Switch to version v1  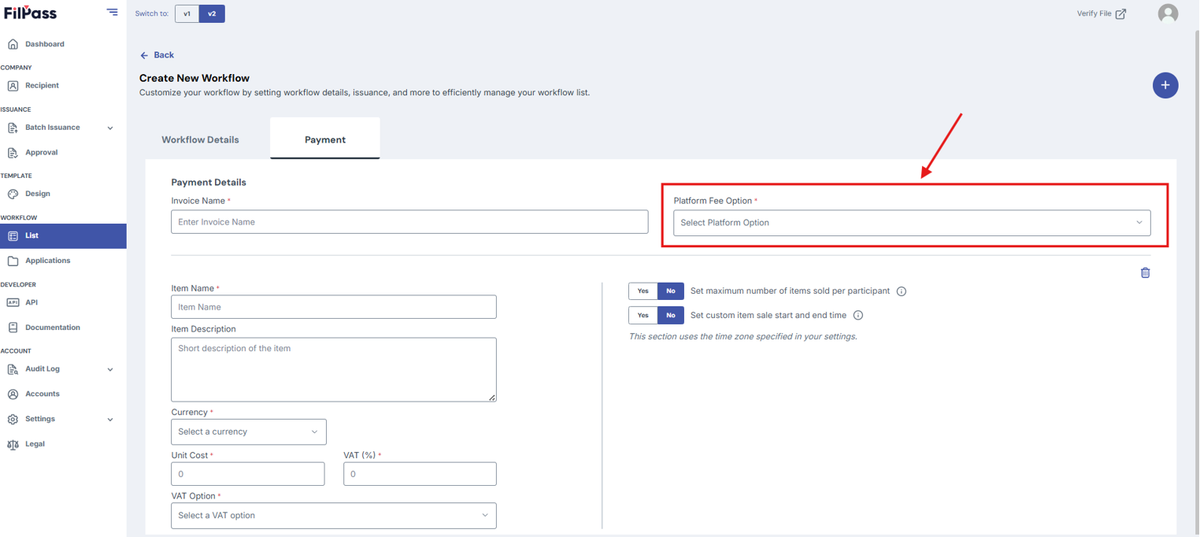[187, 14]
